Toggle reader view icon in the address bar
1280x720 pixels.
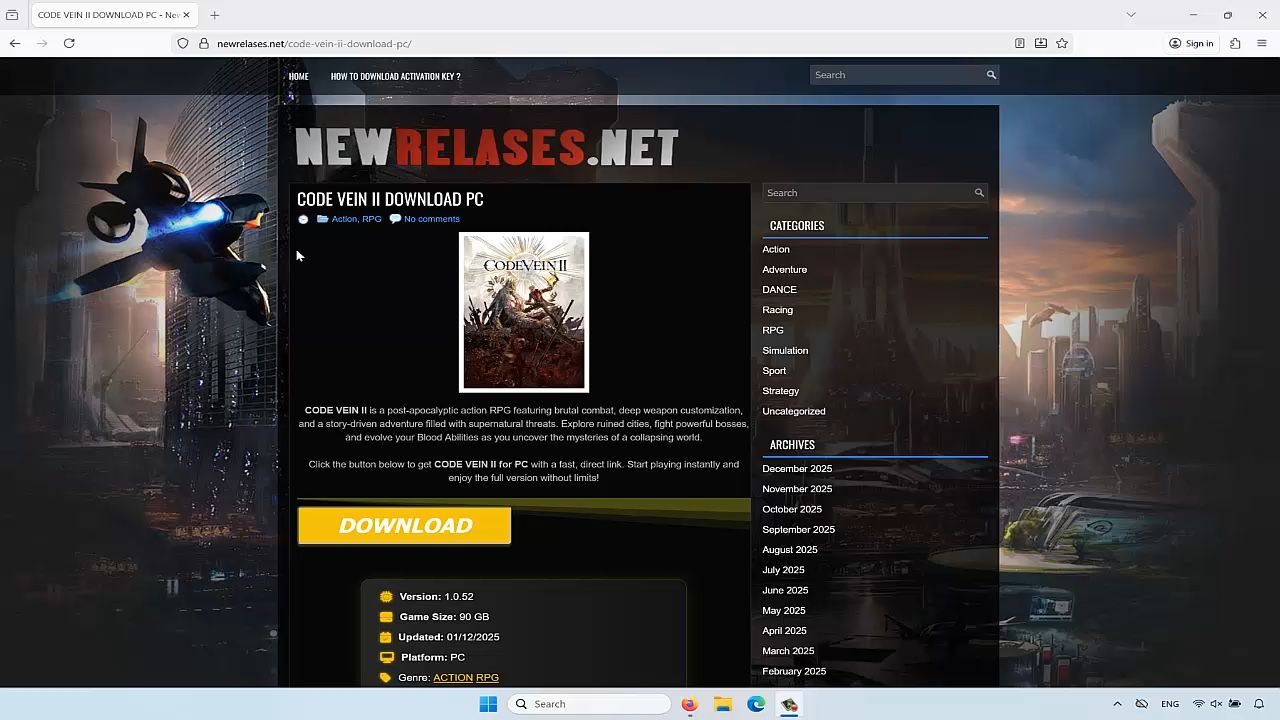tap(1019, 43)
